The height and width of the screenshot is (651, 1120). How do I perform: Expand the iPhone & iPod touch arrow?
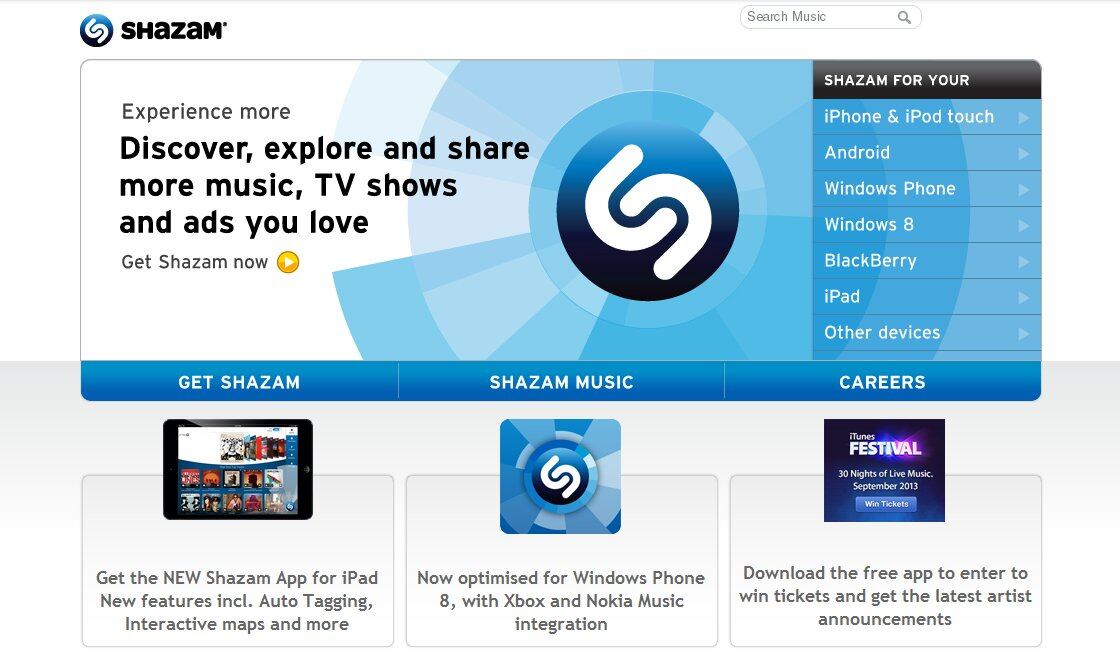pos(1024,117)
